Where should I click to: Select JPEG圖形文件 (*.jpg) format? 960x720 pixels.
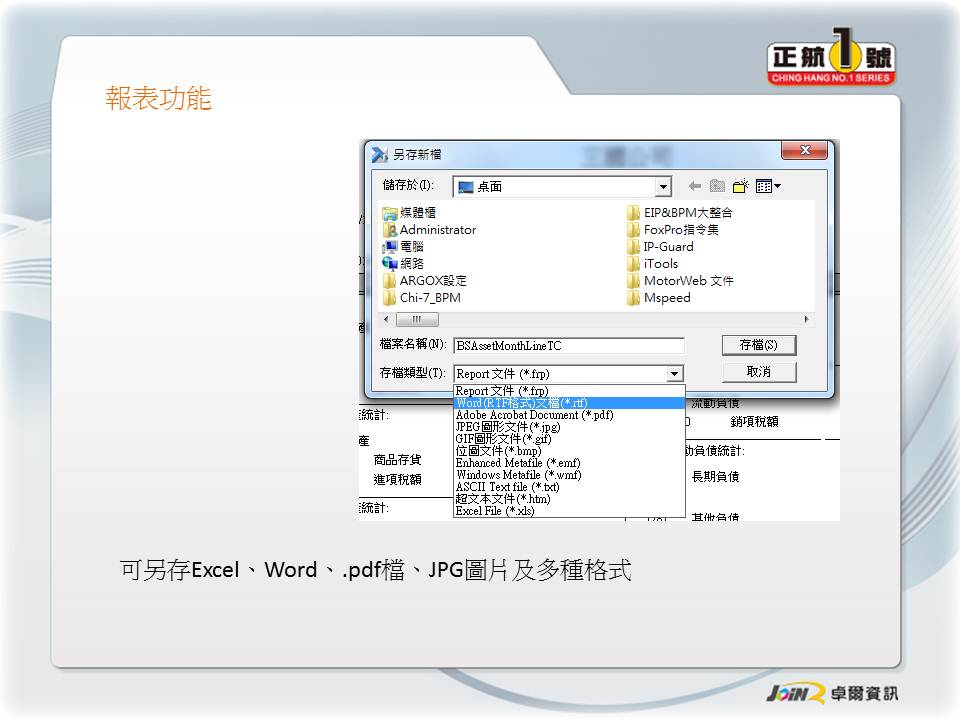pyautogui.click(x=507, y=427)
